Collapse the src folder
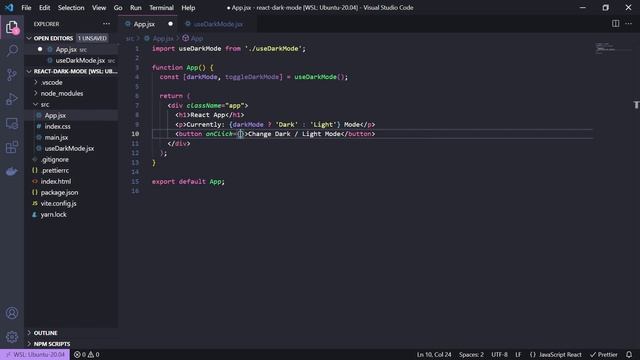This screenshot has height=360, width=640. point(44,104)
